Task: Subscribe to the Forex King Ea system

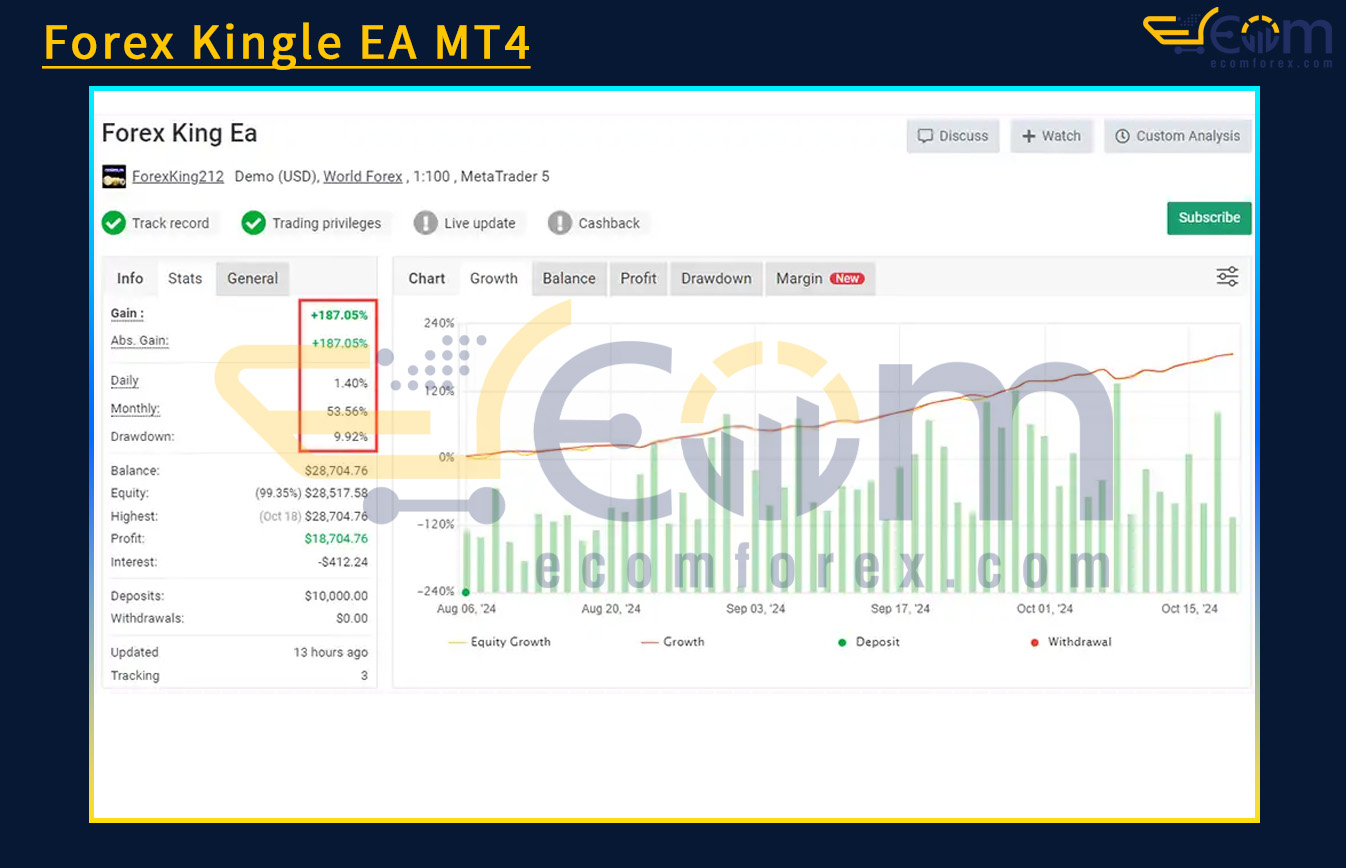Action: [x=1209, y=218]
